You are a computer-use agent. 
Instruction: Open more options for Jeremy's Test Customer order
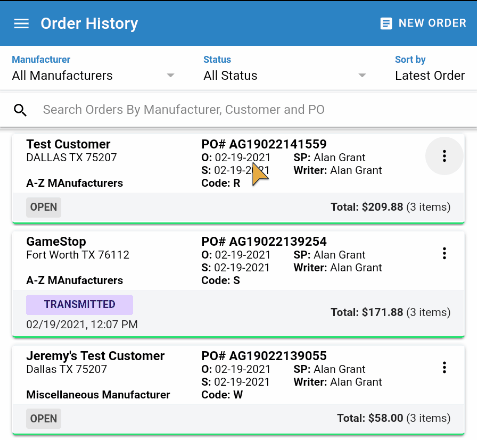click(x=444, y=368)
